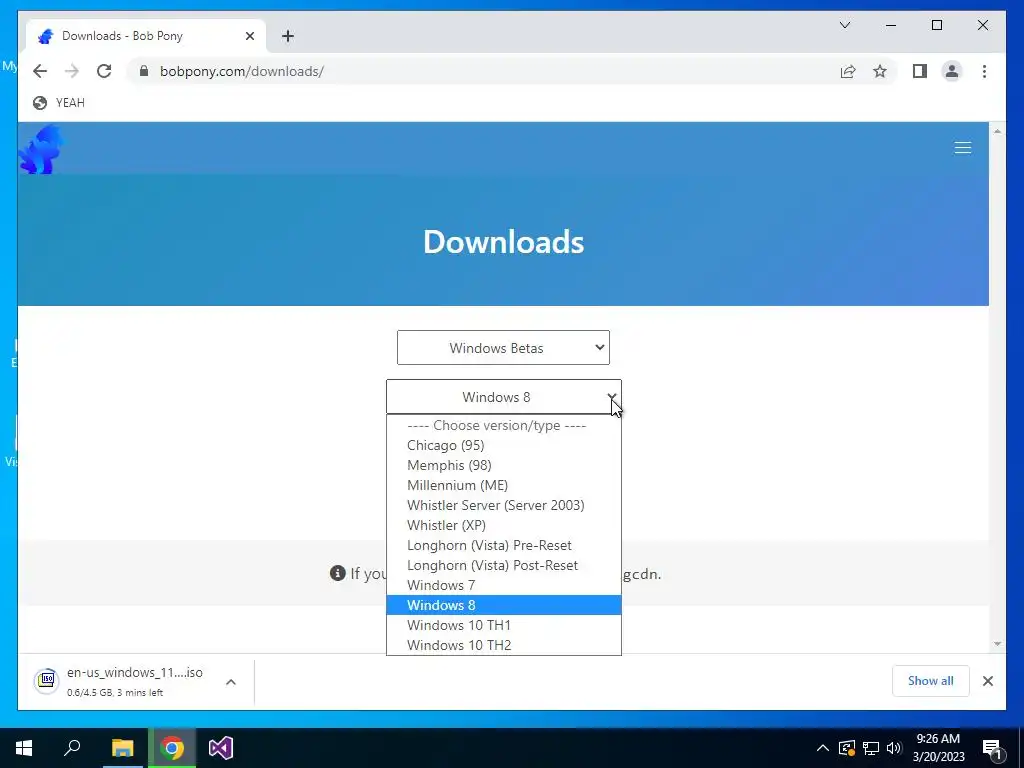Click the ISO file icon in download bar
The height and width of the screenshot is (768, 1024).
coord(46,681)
